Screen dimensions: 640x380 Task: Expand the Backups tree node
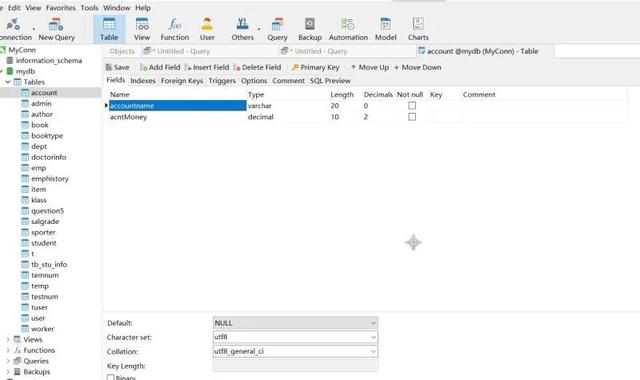[8, 372]
